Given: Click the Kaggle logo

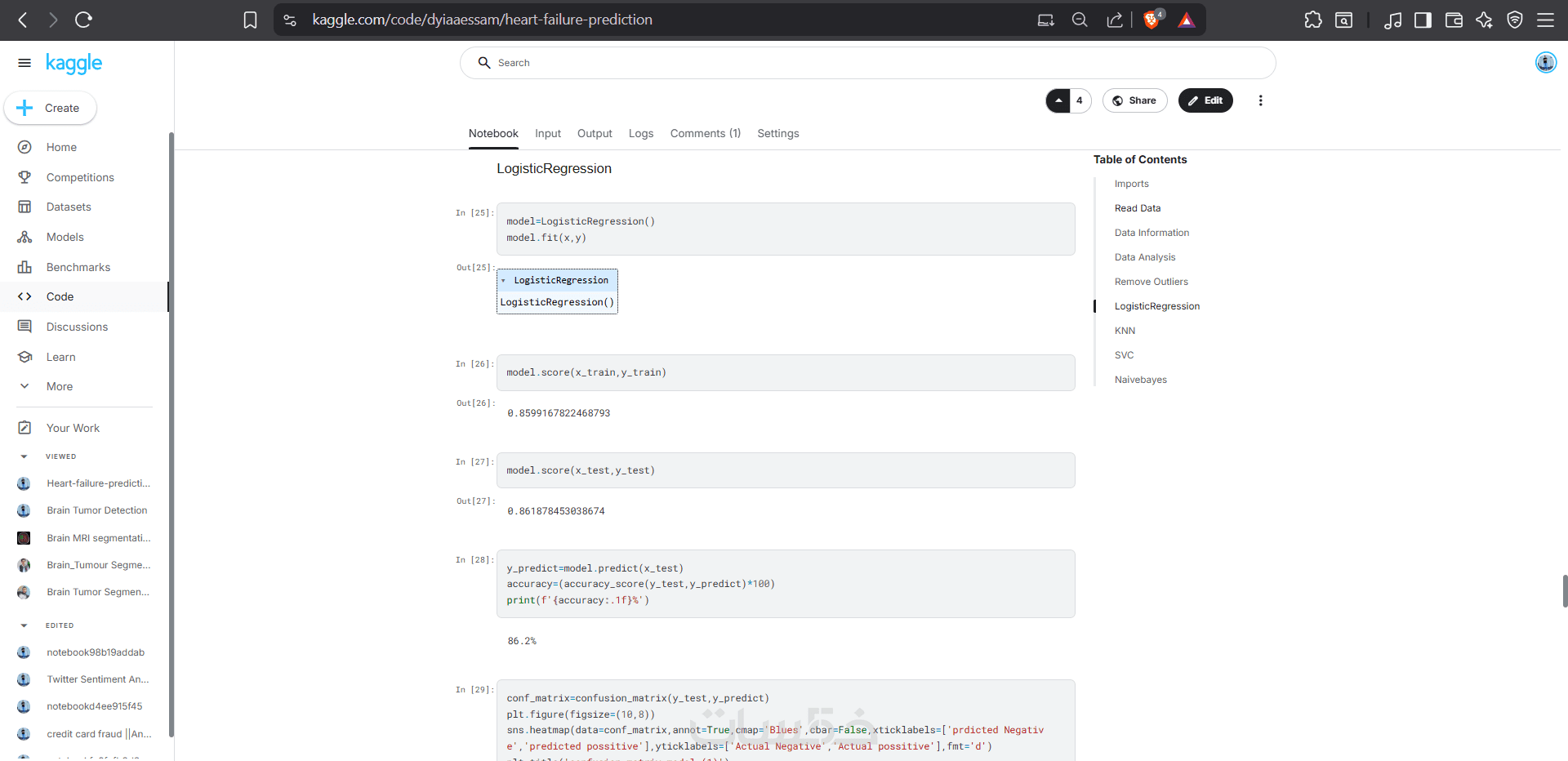Looking at the screenshot, I should [x=73, y=63].
